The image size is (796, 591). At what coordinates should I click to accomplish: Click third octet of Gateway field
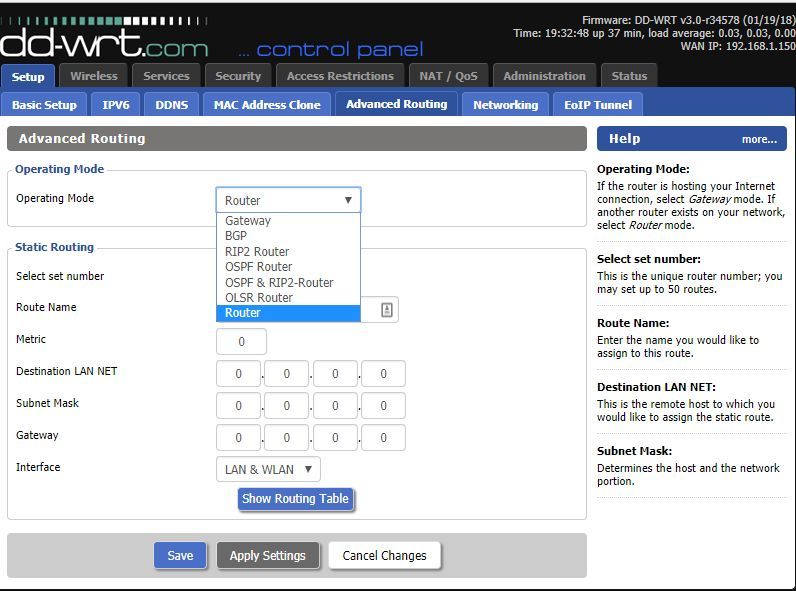(x=335, y=438)
